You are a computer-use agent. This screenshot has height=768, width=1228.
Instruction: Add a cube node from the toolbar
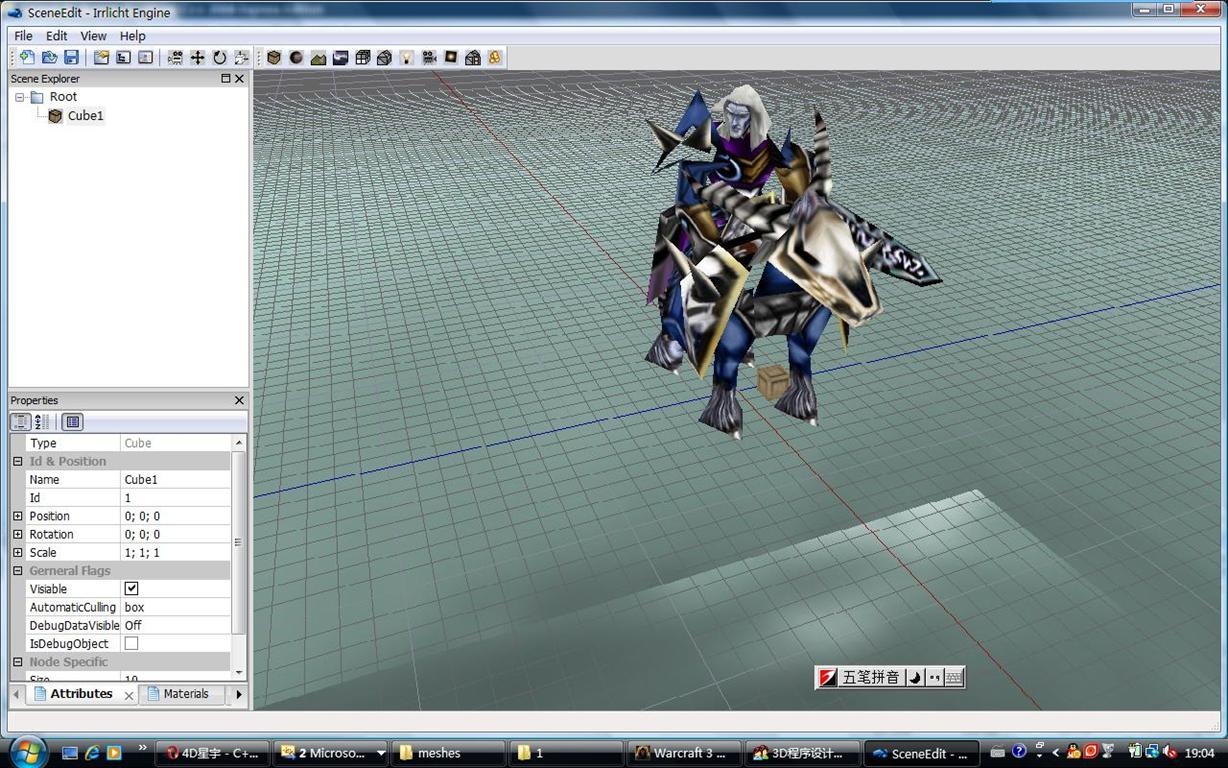tap(274, 58)
